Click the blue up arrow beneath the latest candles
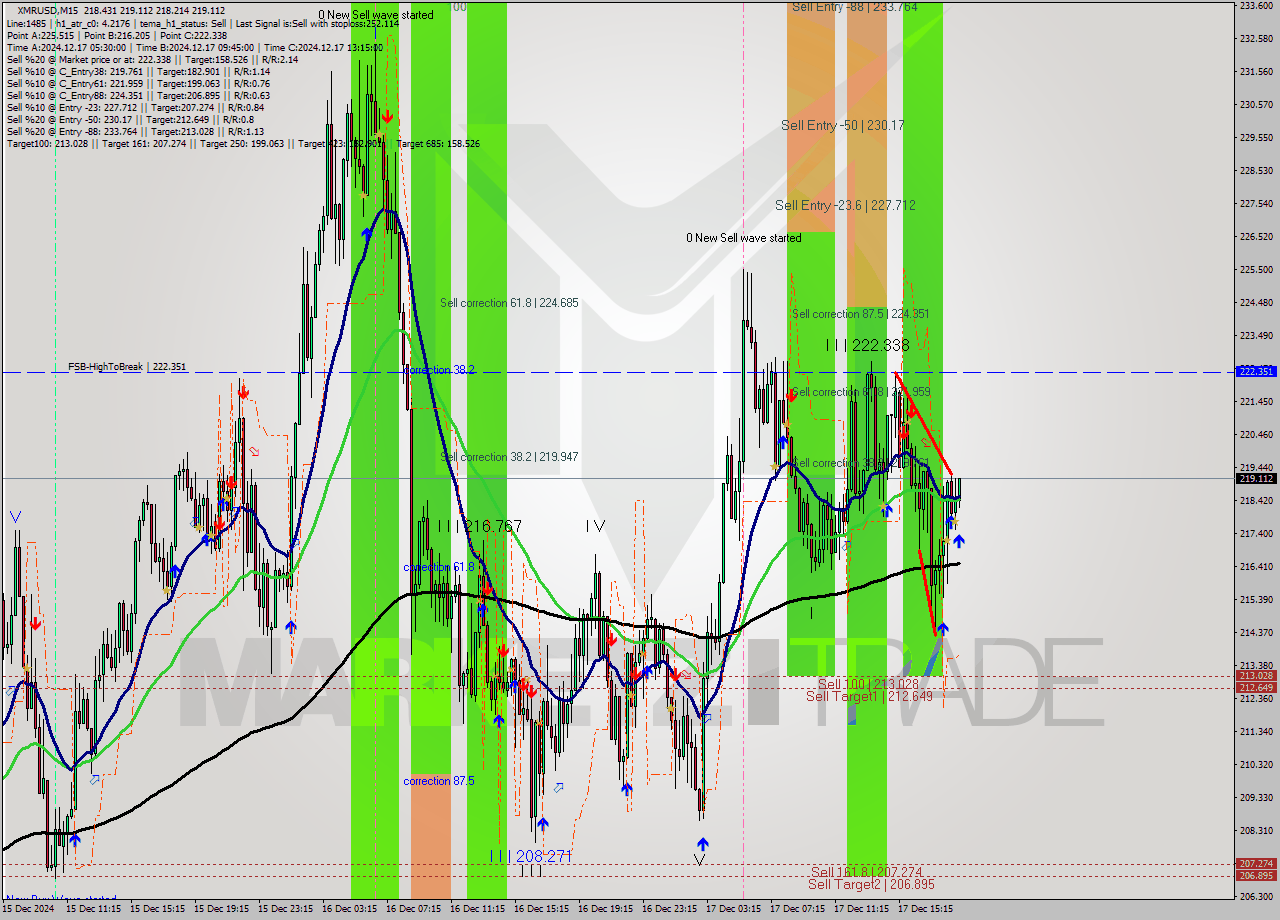Viewport: 1280px width, 920px height. (958, 541)
